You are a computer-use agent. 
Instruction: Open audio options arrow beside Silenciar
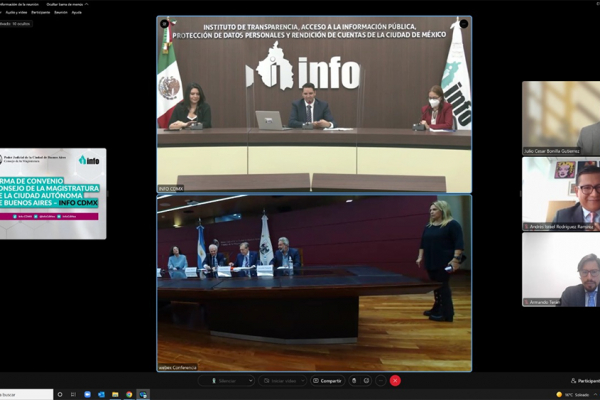(251, 381)
